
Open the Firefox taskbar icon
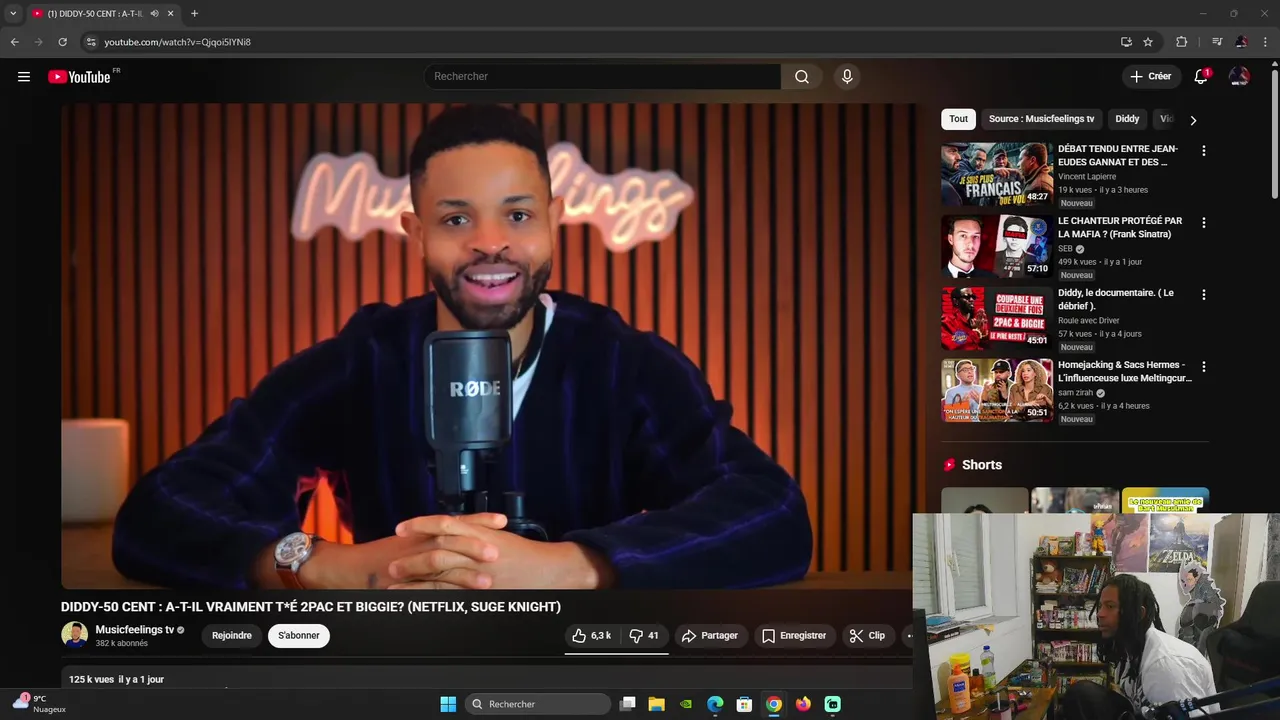[803, 704]
